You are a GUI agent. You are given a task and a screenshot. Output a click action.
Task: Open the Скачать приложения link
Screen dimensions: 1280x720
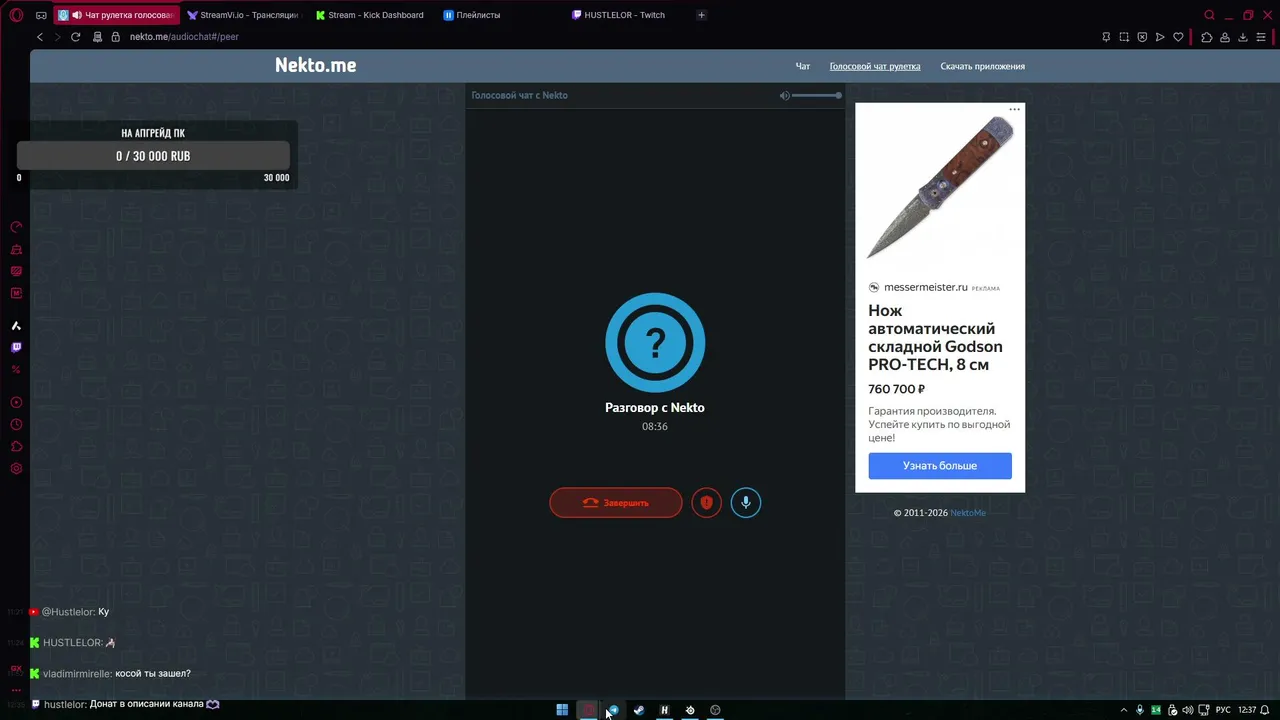pyautogui.click(x=982, y=66)
